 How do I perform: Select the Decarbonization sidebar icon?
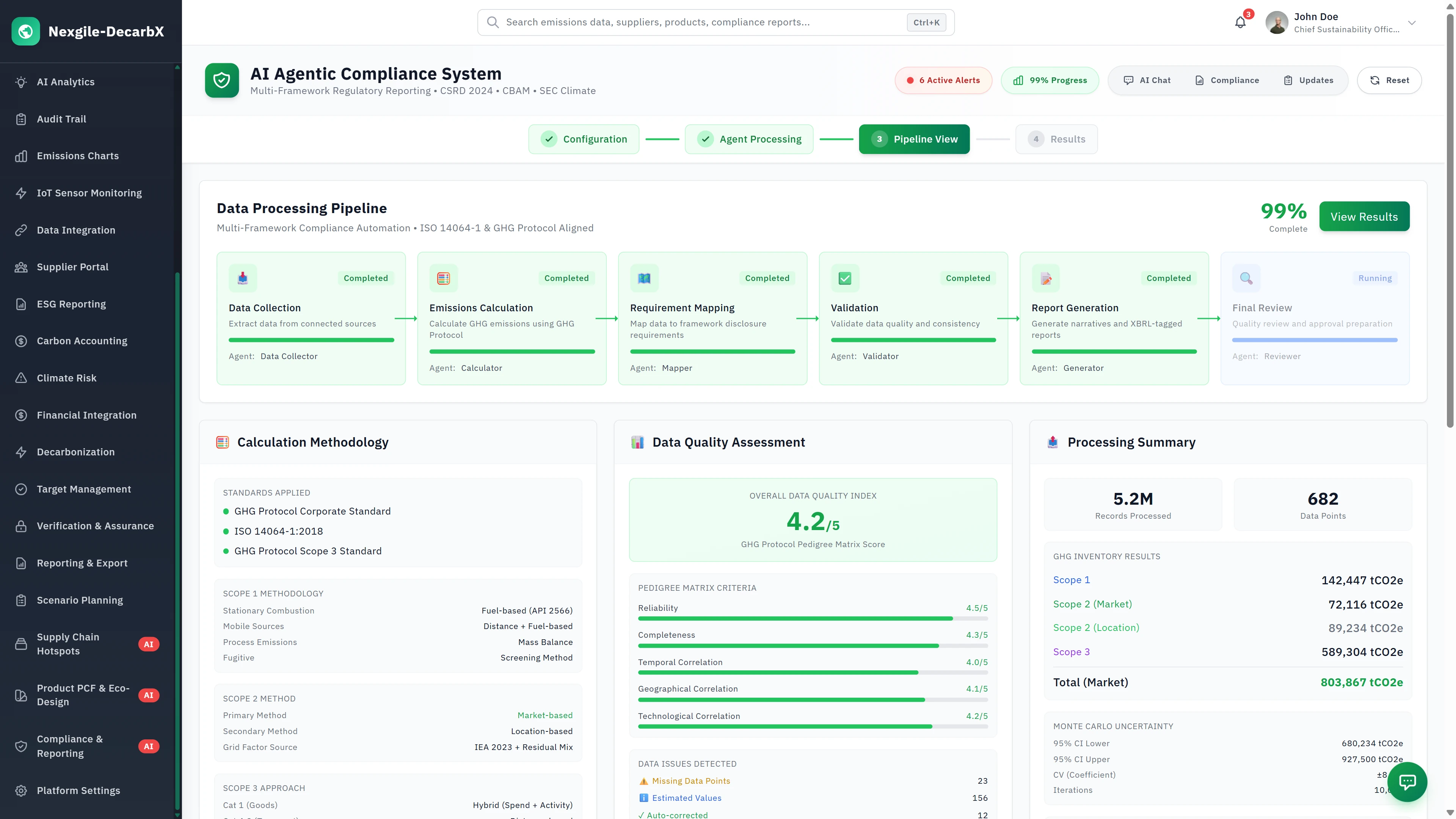tap(21, 452)
